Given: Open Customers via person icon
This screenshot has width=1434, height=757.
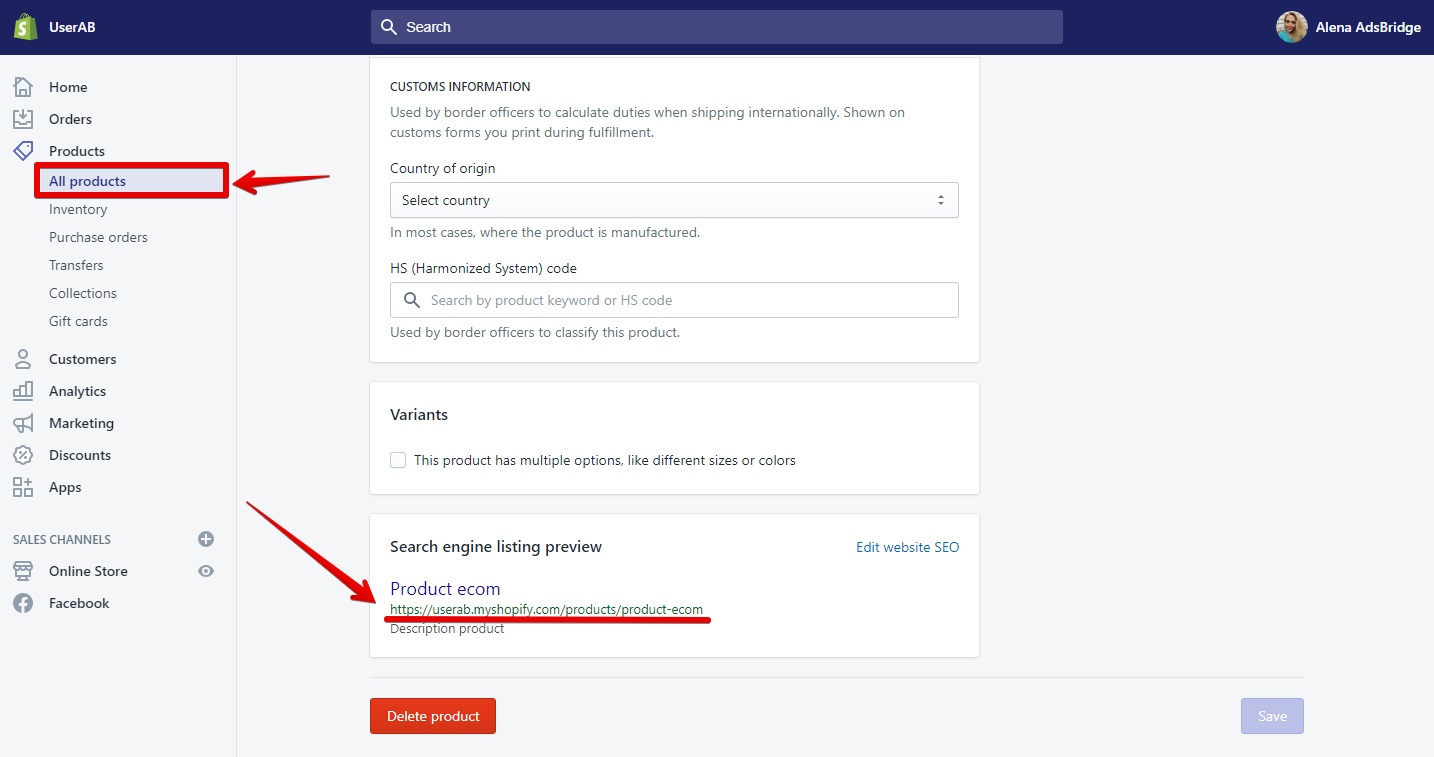Looking at the screenshot, I should coord(23,359).
